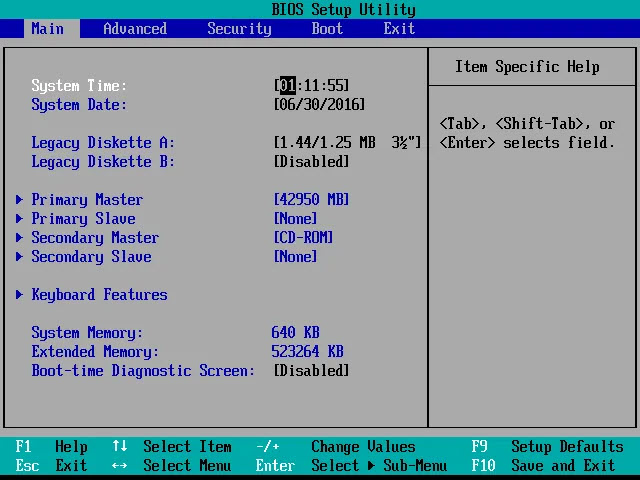Open the Keyboard Features submenu
Image resolution: width=640 pixels, height=480 pixels.
click(x=99, y=295)
